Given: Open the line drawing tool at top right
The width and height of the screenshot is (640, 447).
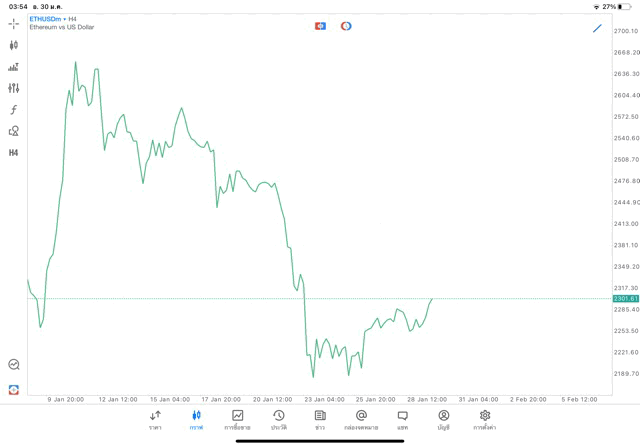Looking at the screenshot, I should click(x=597, y=28).
